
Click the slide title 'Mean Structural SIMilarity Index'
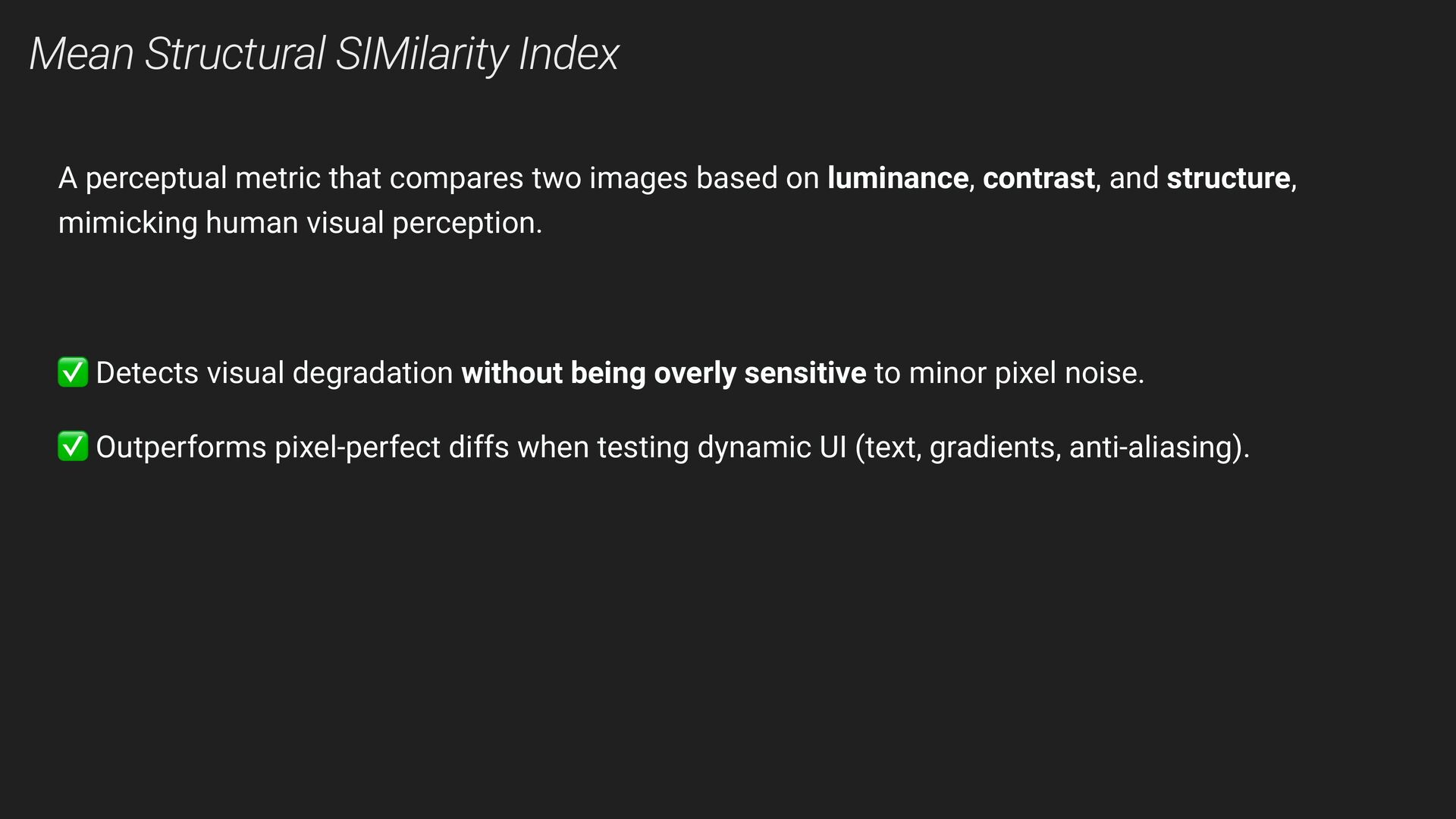coord(324,55)
